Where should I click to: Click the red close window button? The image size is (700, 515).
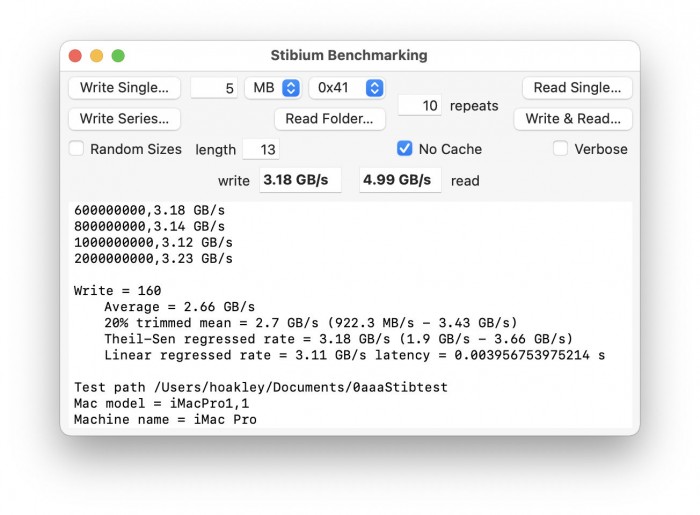(75, 56)
